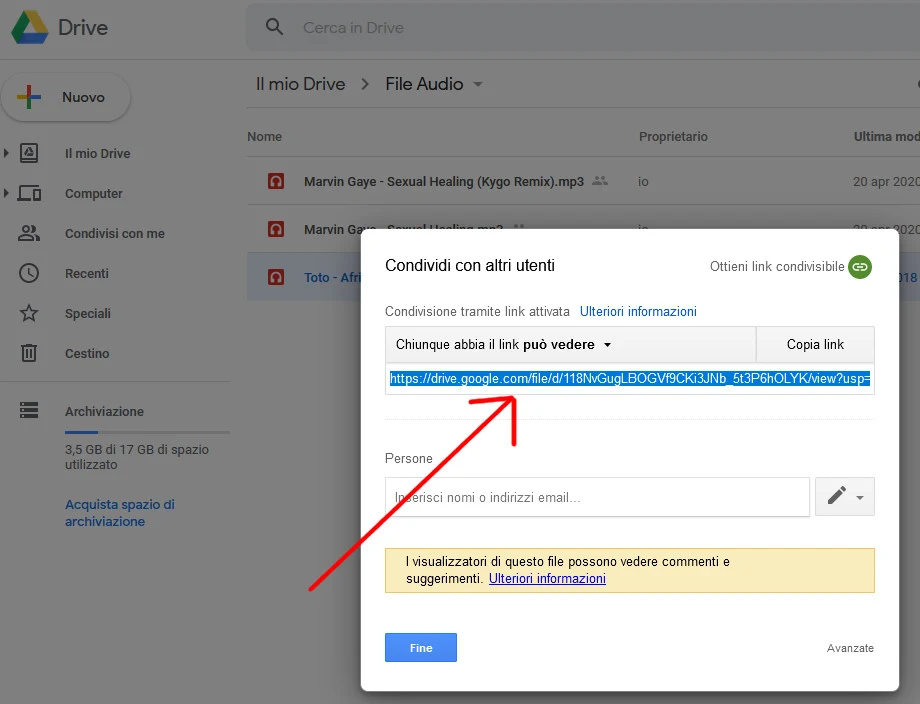Open the File Audio folder dropdown
Image resolution: width=920 pixels, height=704 pixels.
coord(478,84)
